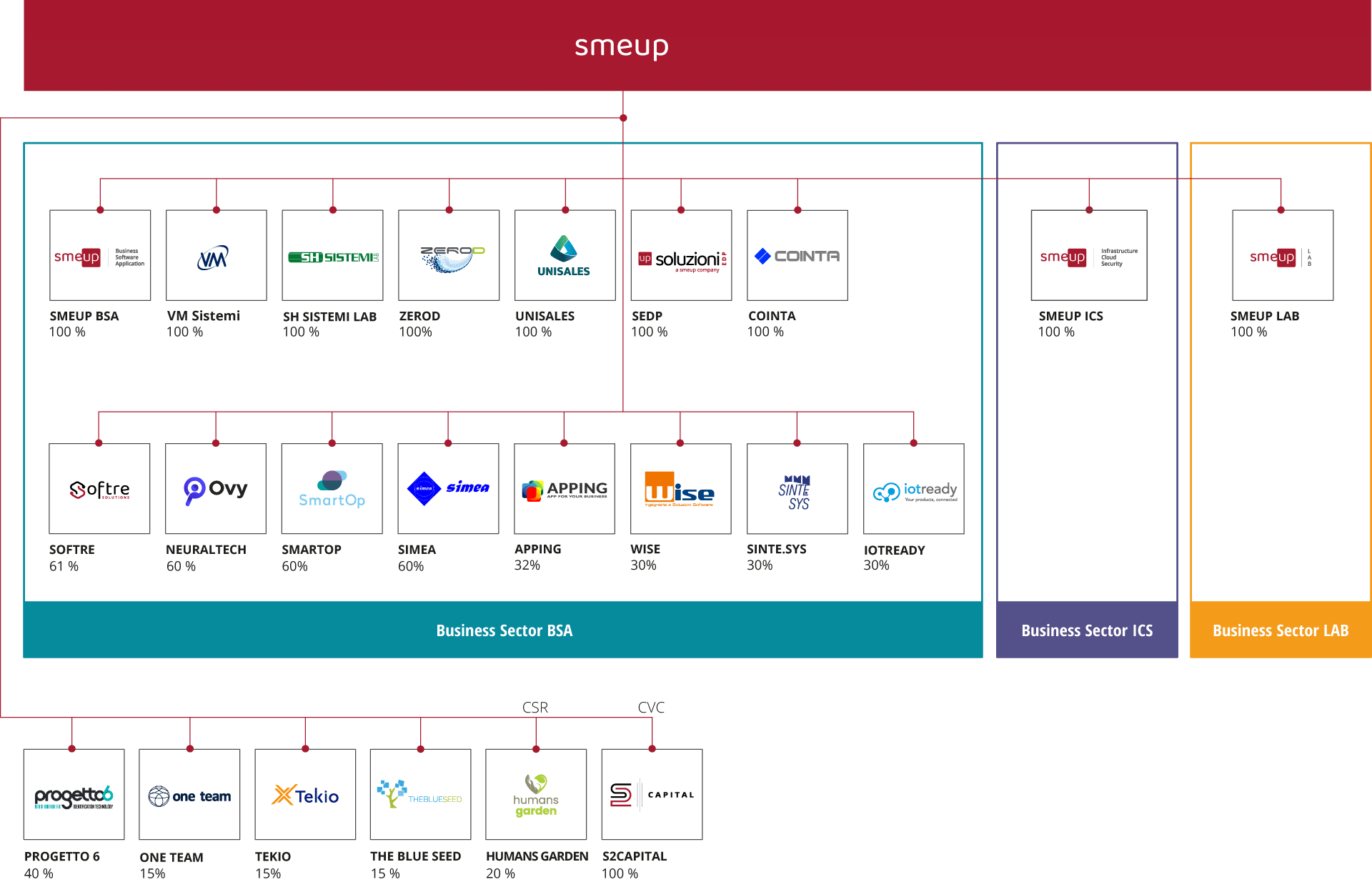Select the TEKIO name label

(x=273, y=856)
